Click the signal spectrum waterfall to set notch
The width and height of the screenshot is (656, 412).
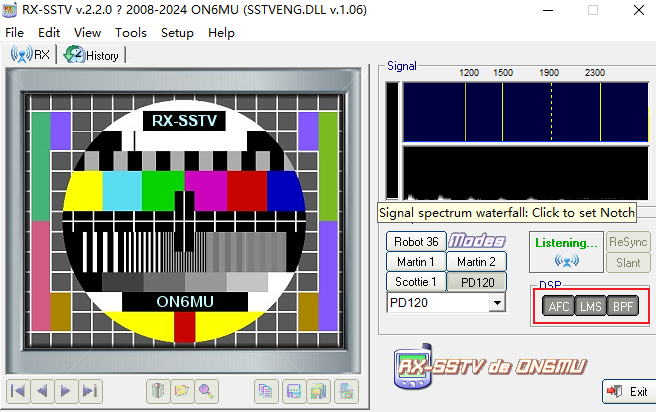[526, 173]
